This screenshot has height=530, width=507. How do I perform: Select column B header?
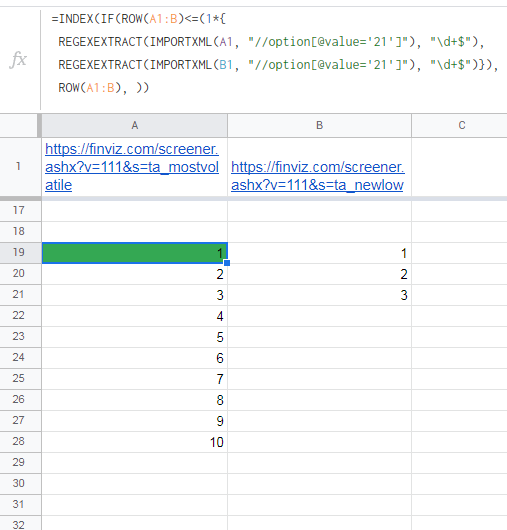319,125
